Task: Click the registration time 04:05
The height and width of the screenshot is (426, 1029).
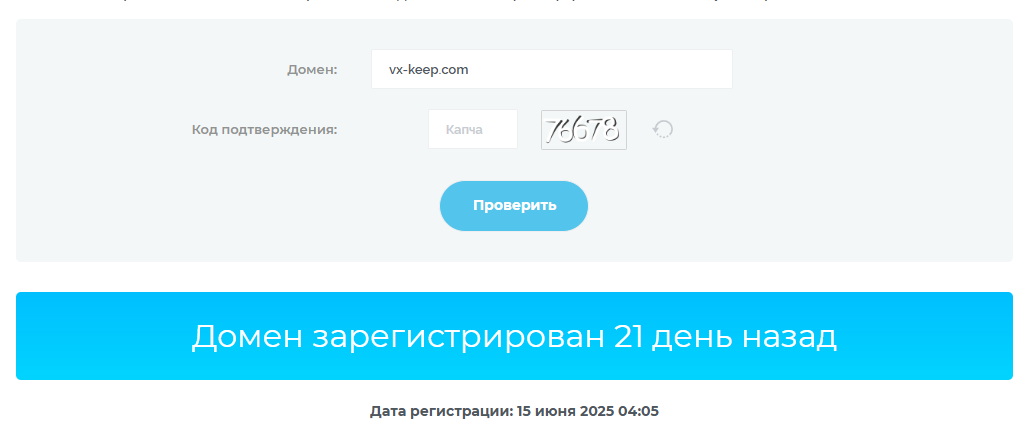Action: click(641, 411)
